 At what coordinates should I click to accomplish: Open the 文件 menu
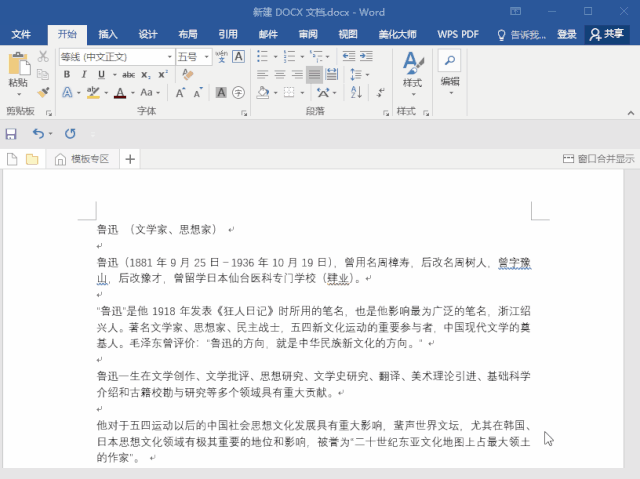[21, 34]
